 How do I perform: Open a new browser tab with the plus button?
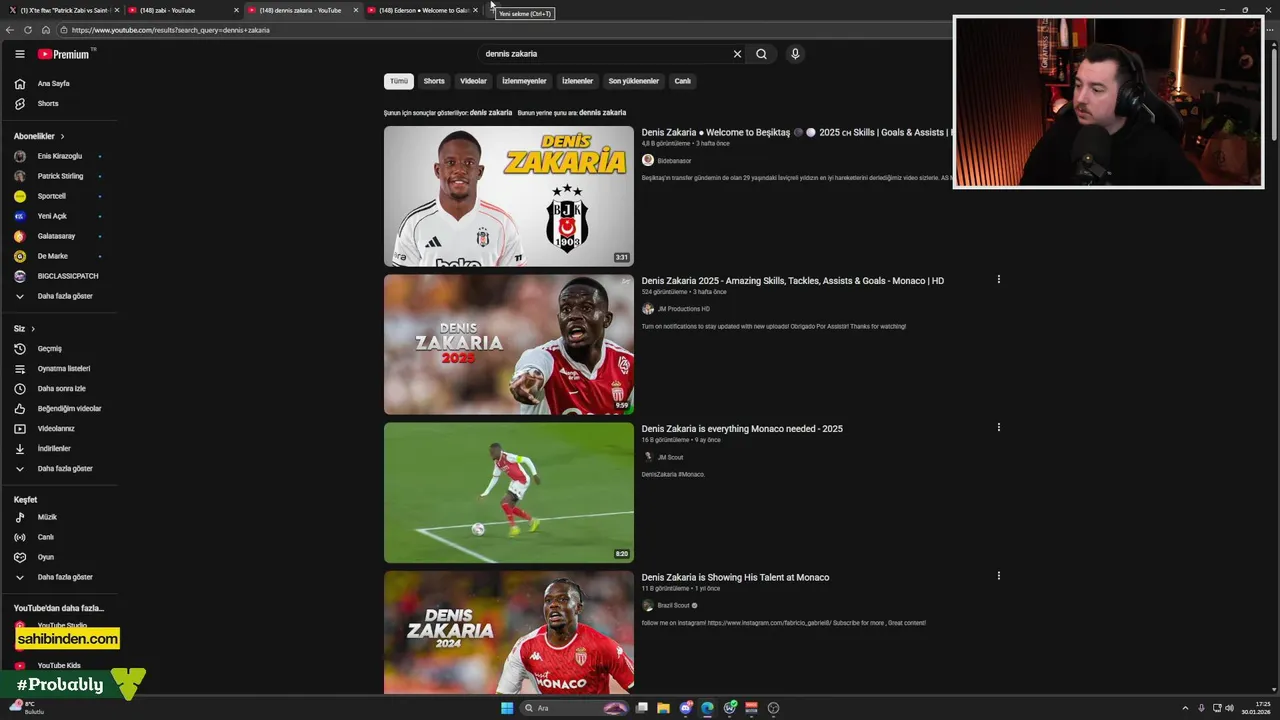click(492, 10)
